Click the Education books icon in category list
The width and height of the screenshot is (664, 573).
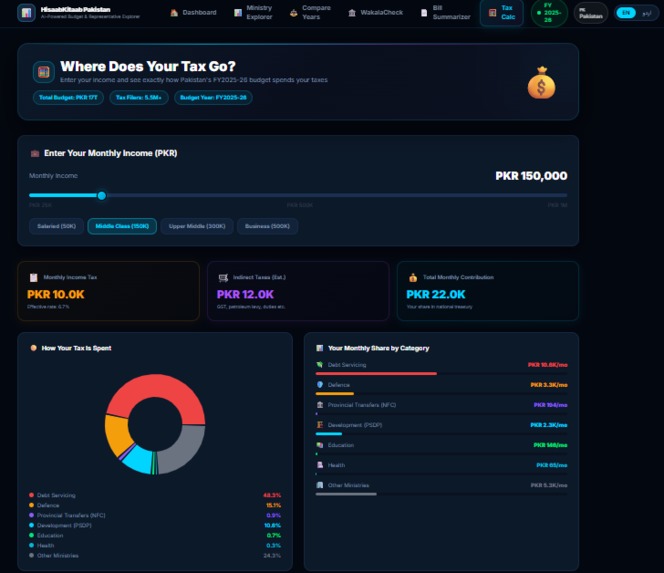(x=320, y=445)
